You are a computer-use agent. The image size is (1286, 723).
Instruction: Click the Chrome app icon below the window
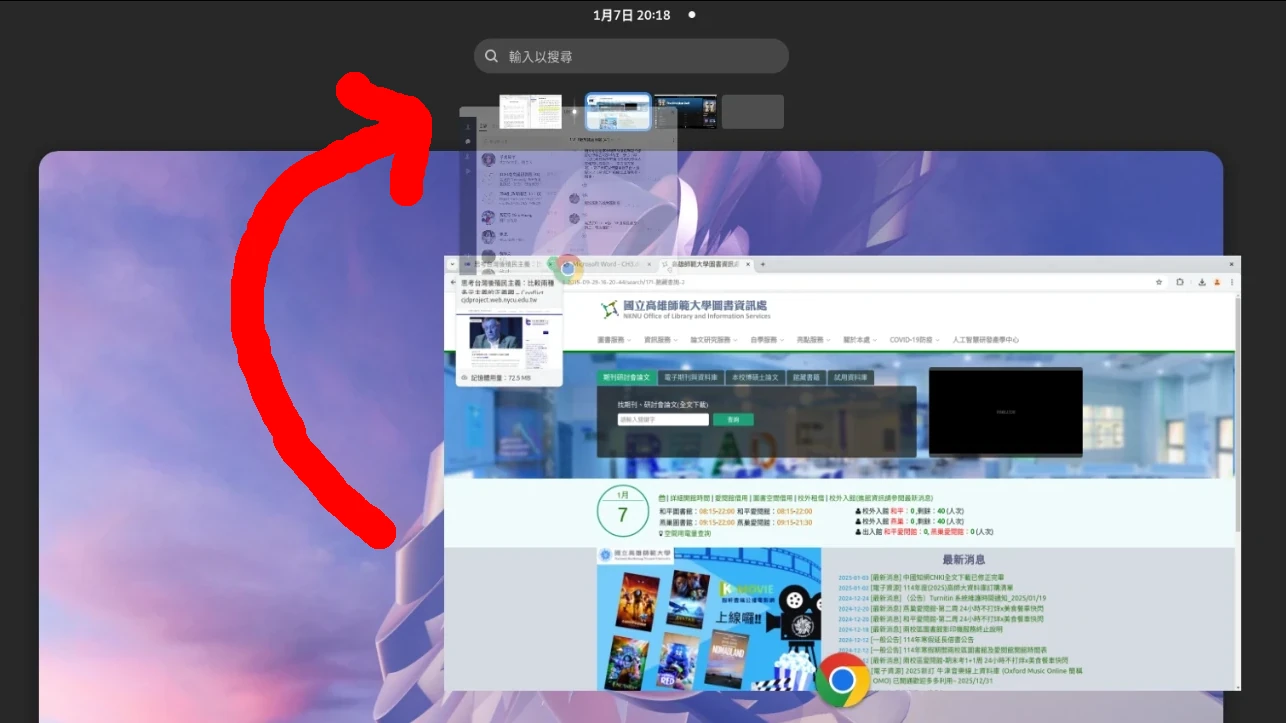tap(842, 680)
